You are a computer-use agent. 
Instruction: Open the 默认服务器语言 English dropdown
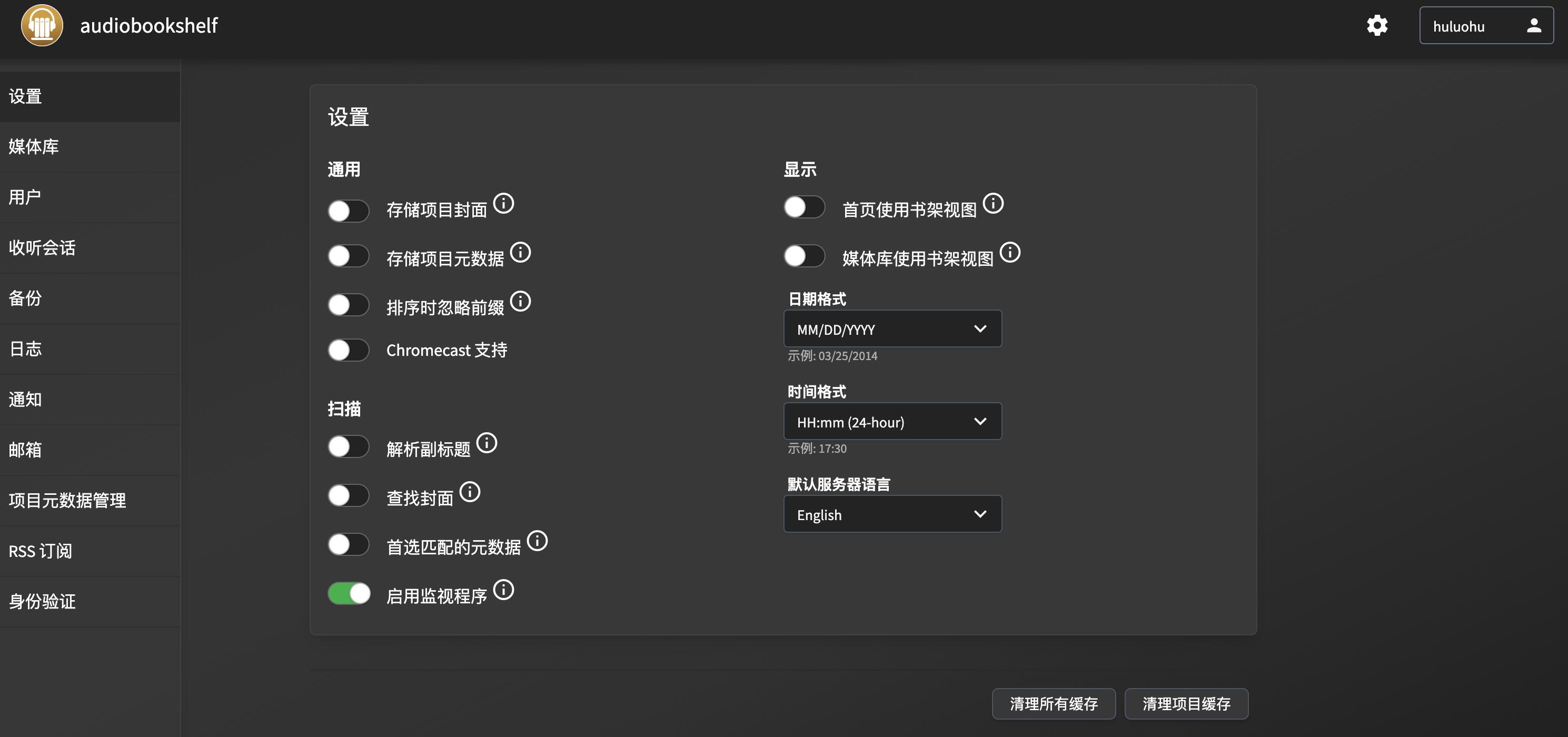coord(892,514)
